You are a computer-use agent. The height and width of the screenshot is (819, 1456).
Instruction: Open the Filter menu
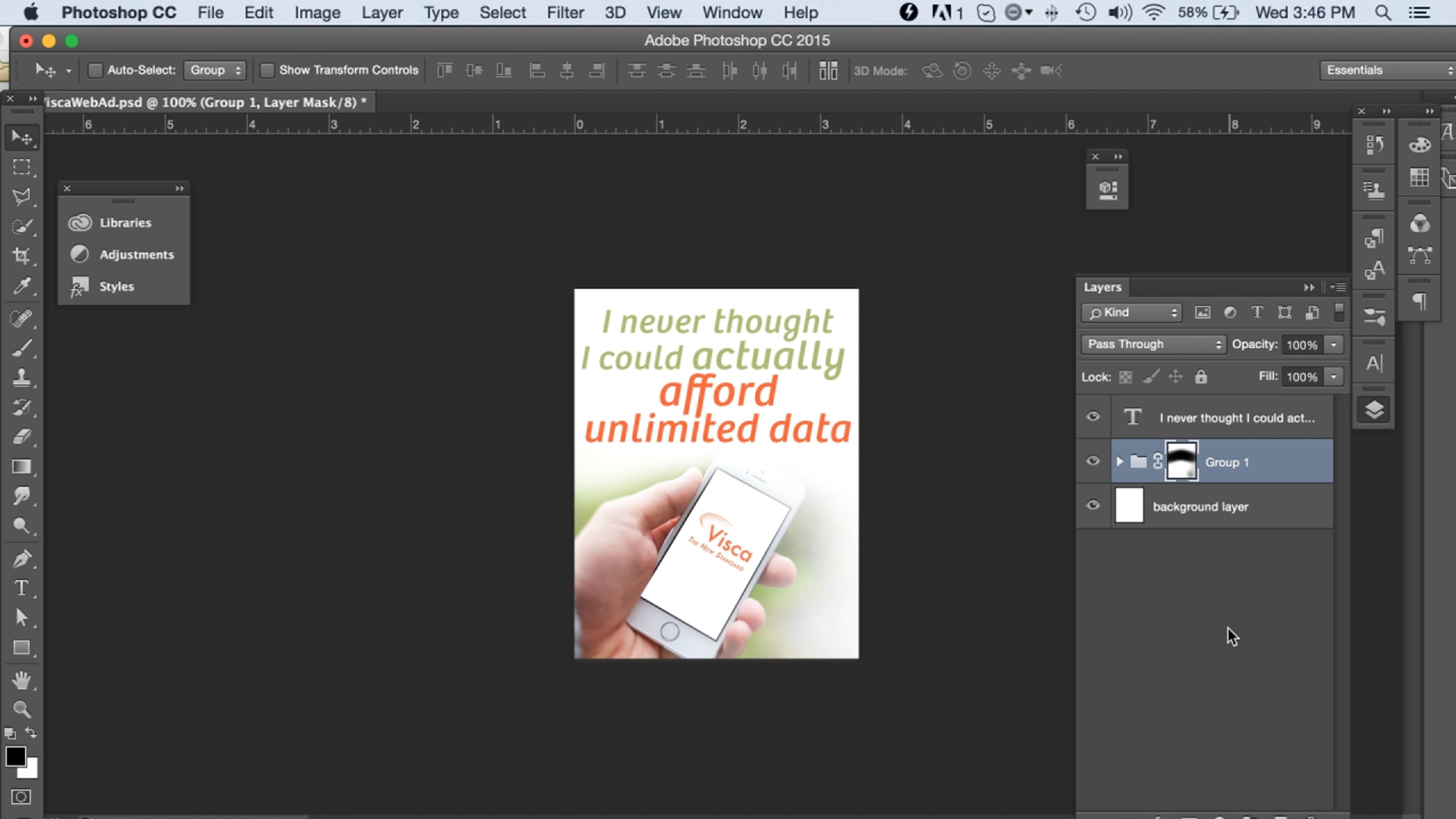(565, 13)
